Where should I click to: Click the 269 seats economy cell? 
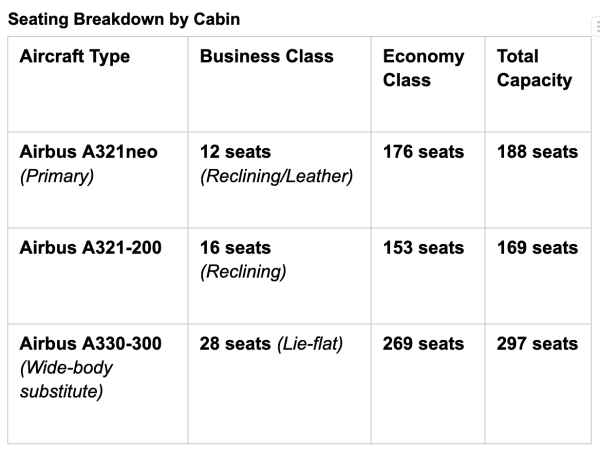point(428,384)
